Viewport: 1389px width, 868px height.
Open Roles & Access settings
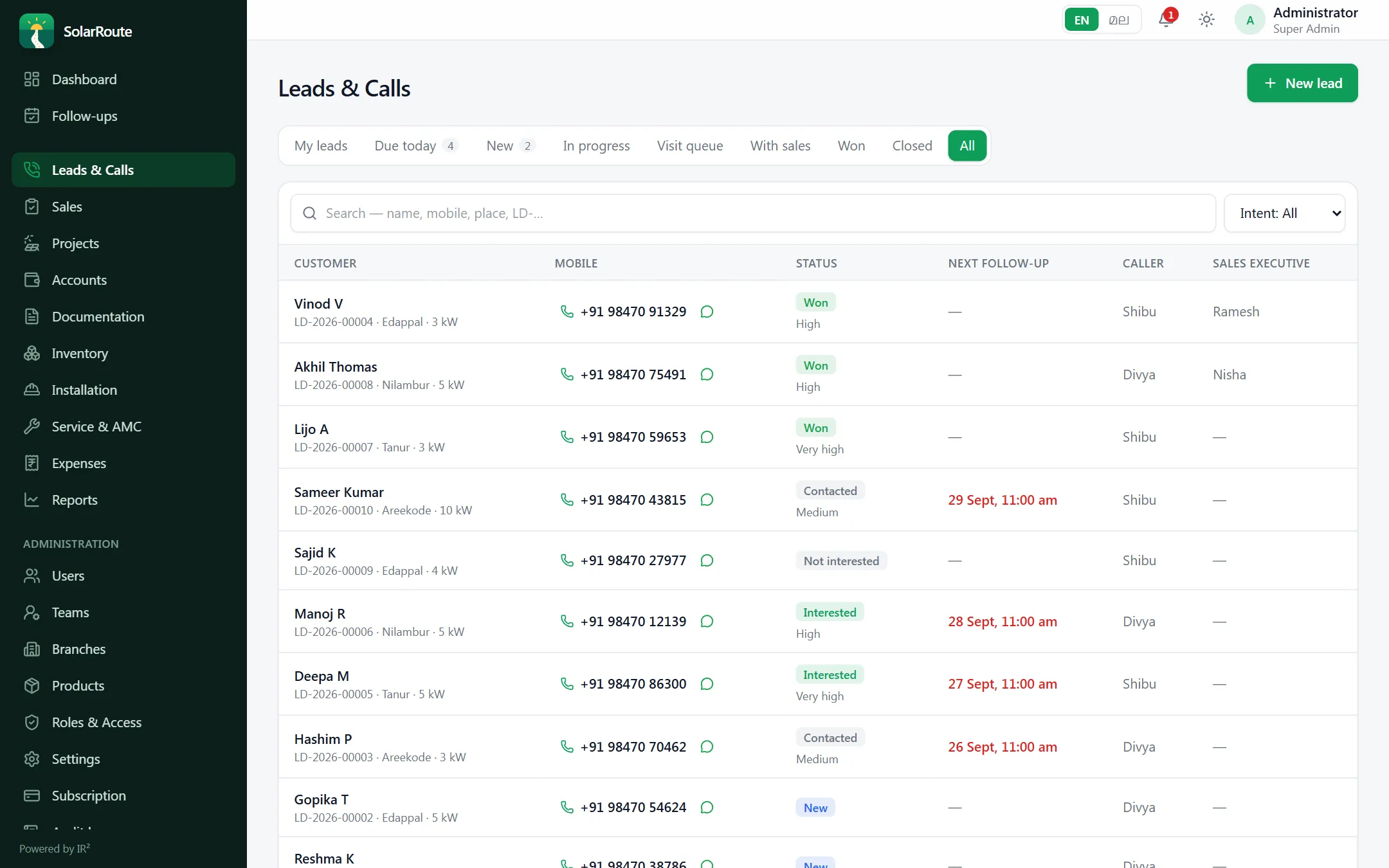click(x=123, y=722)
